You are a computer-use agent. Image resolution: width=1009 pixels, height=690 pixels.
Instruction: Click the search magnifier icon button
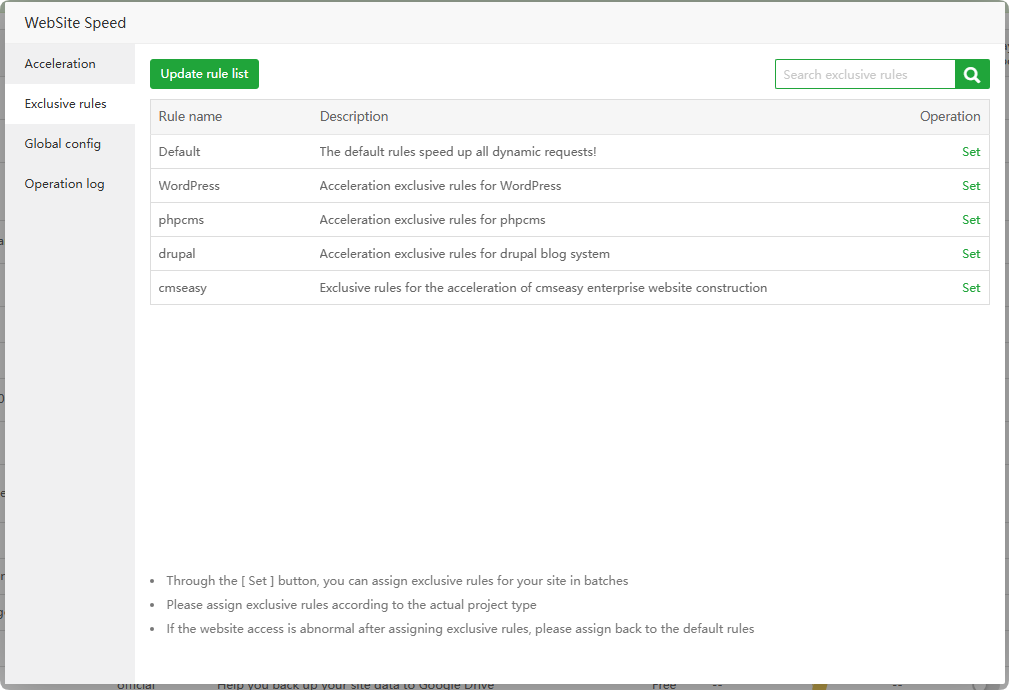[972, 74]
